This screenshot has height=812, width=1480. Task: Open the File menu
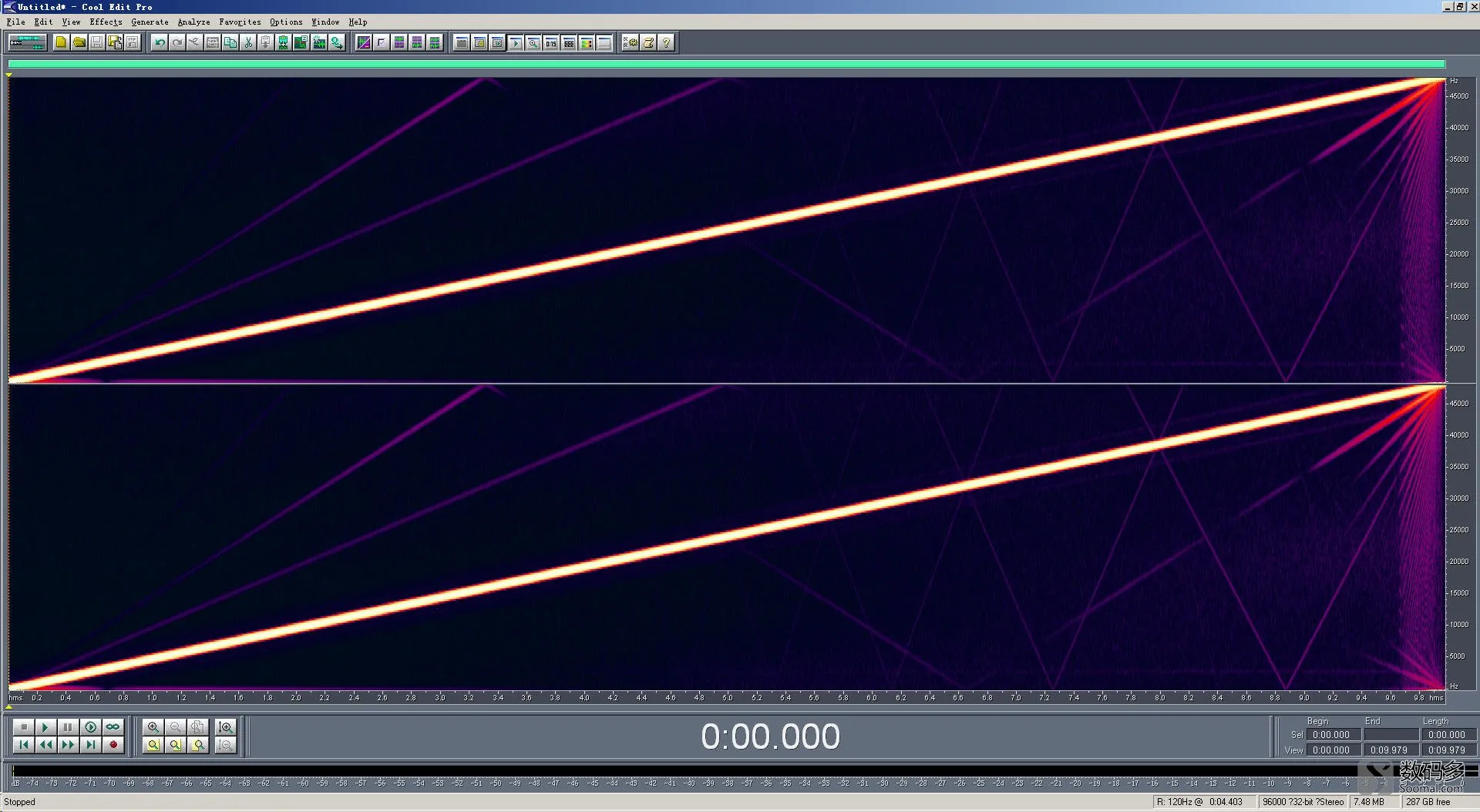(x=15, y=22)
